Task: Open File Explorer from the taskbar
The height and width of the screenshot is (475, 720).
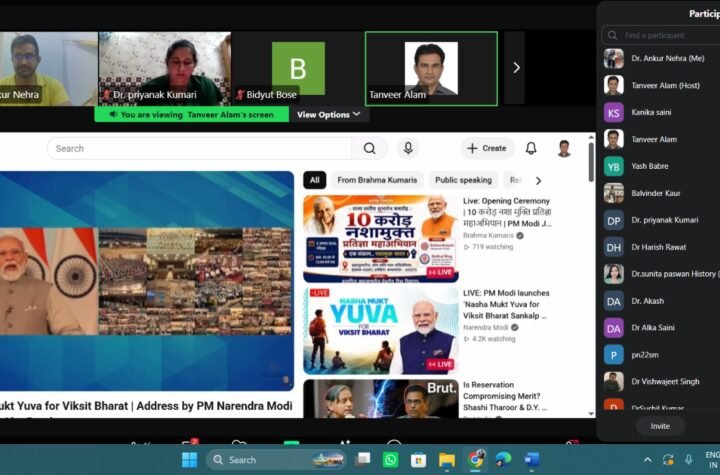Action: point(446,459)
